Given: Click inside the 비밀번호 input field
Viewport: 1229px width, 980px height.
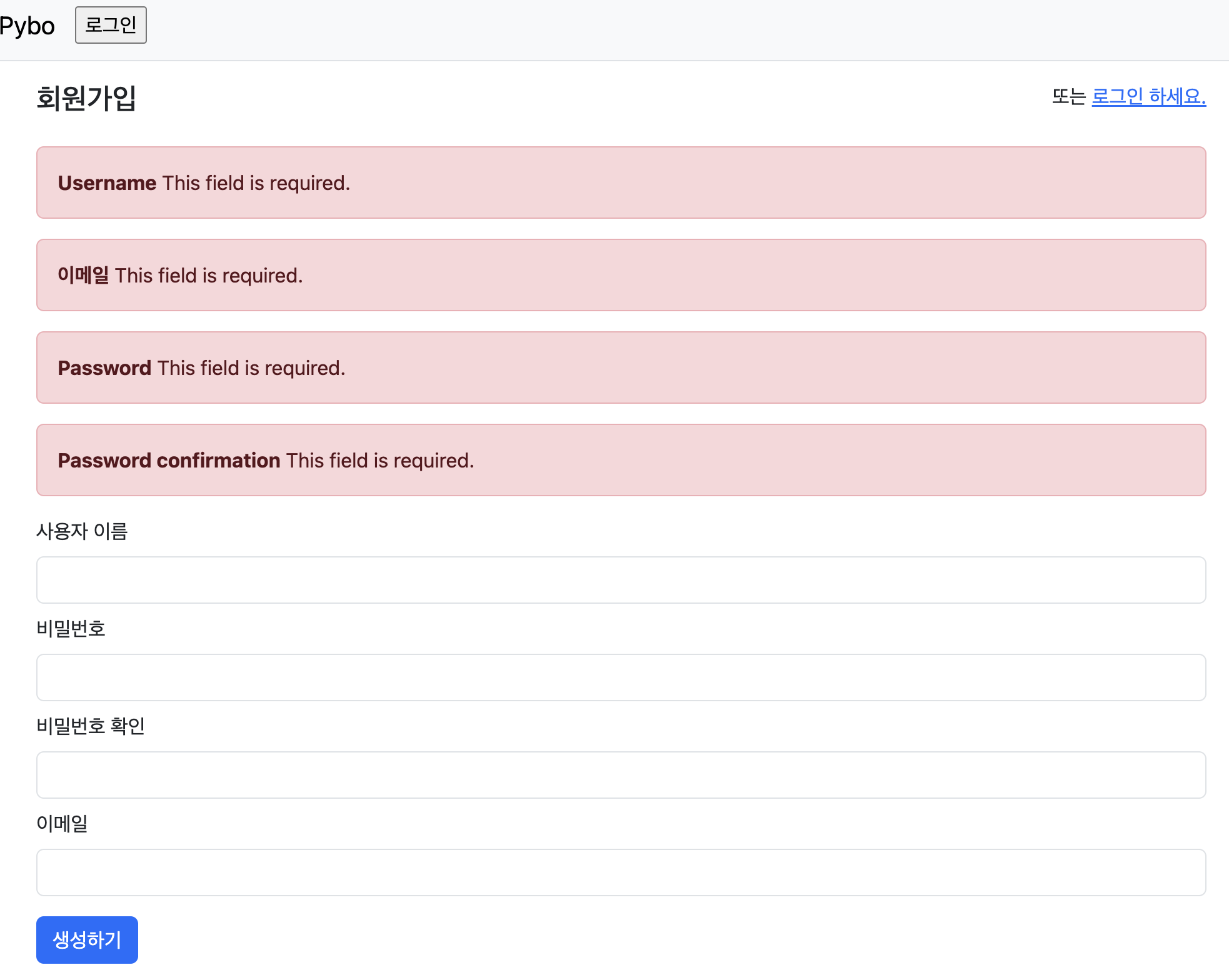Looking at the screenshot, I should (x=621, y=677).
